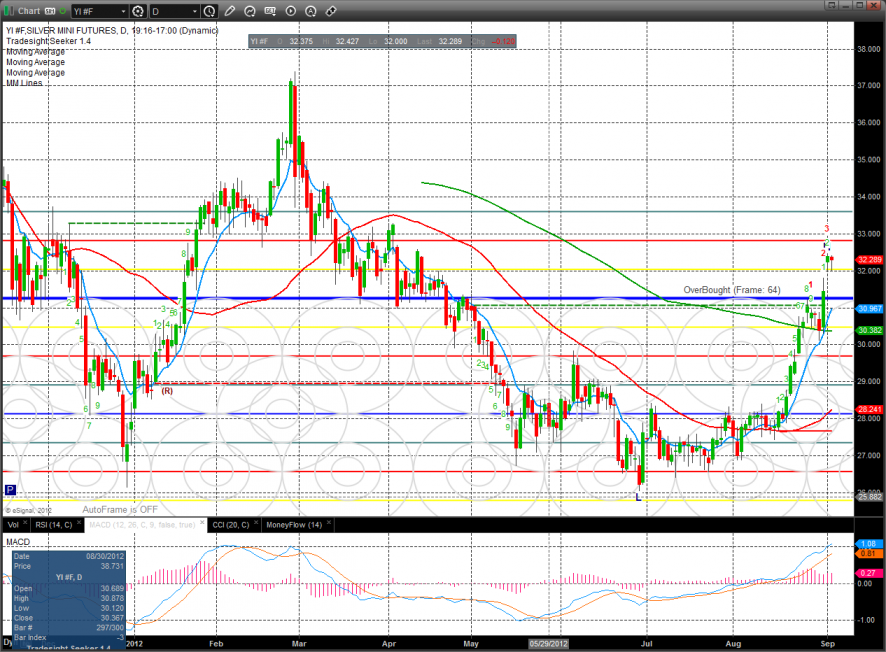Screen dimensions: 886x652
Task: Click the blue P marker on chart
Action: point(10,490)
